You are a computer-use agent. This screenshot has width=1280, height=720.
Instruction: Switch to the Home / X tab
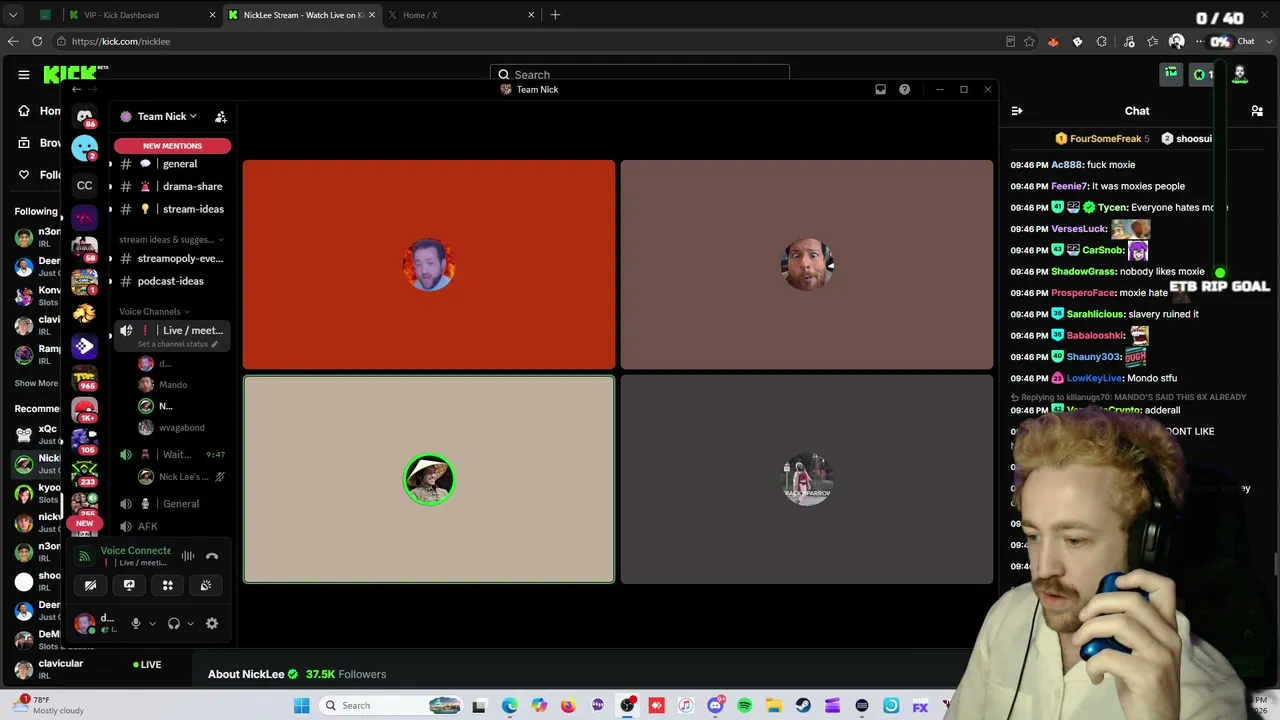pyautogui.click(x=460, y=15)
